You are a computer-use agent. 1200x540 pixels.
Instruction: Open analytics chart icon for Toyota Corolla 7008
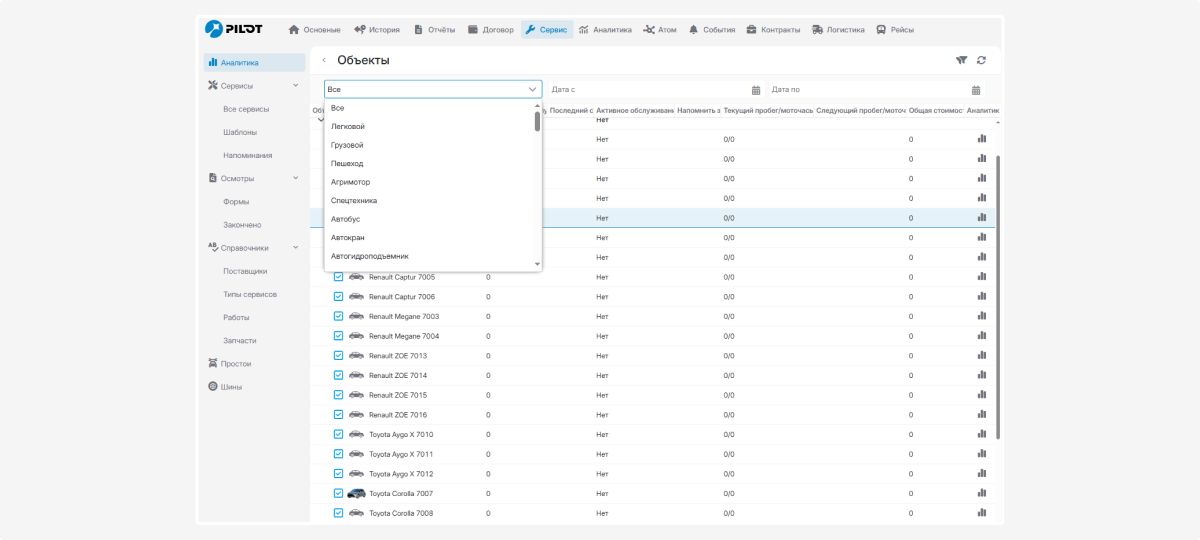point(982,513)
